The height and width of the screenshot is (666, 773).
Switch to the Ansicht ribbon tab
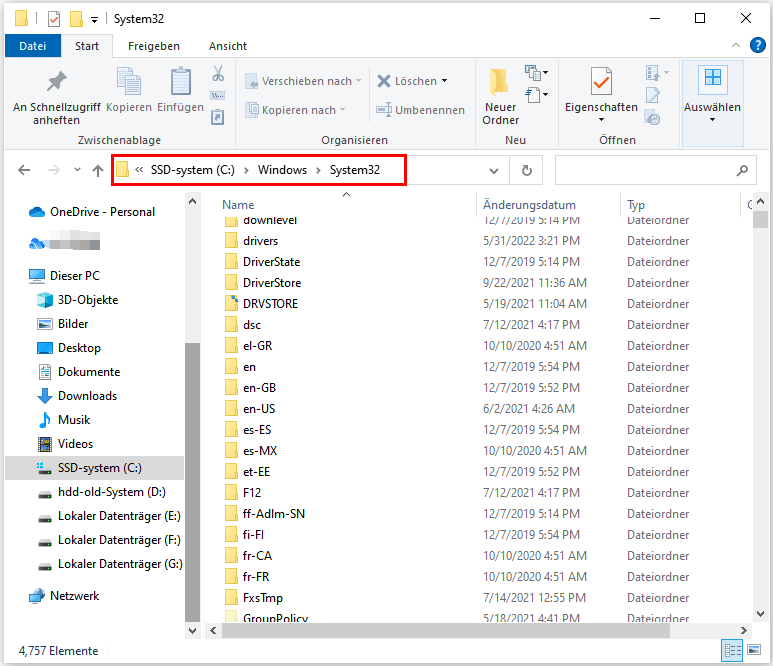tap(228, 46)
